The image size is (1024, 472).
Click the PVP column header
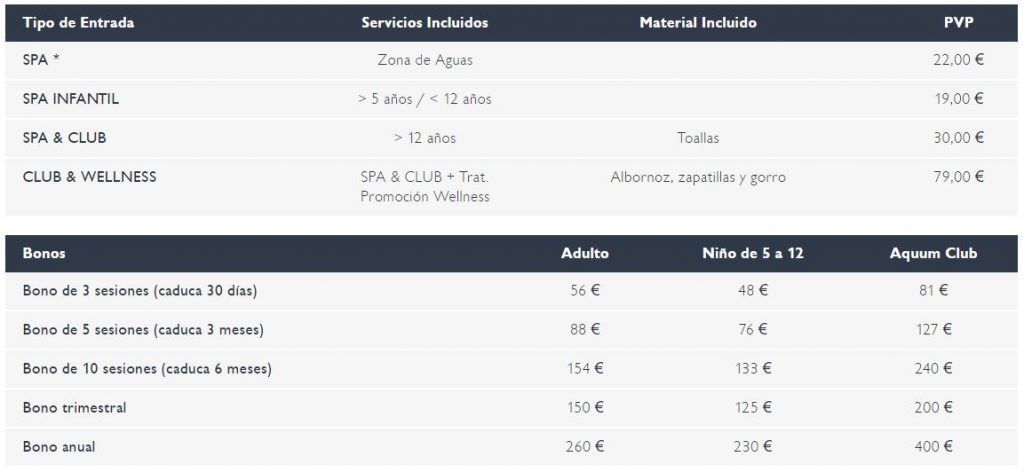[x=959, y=23]
